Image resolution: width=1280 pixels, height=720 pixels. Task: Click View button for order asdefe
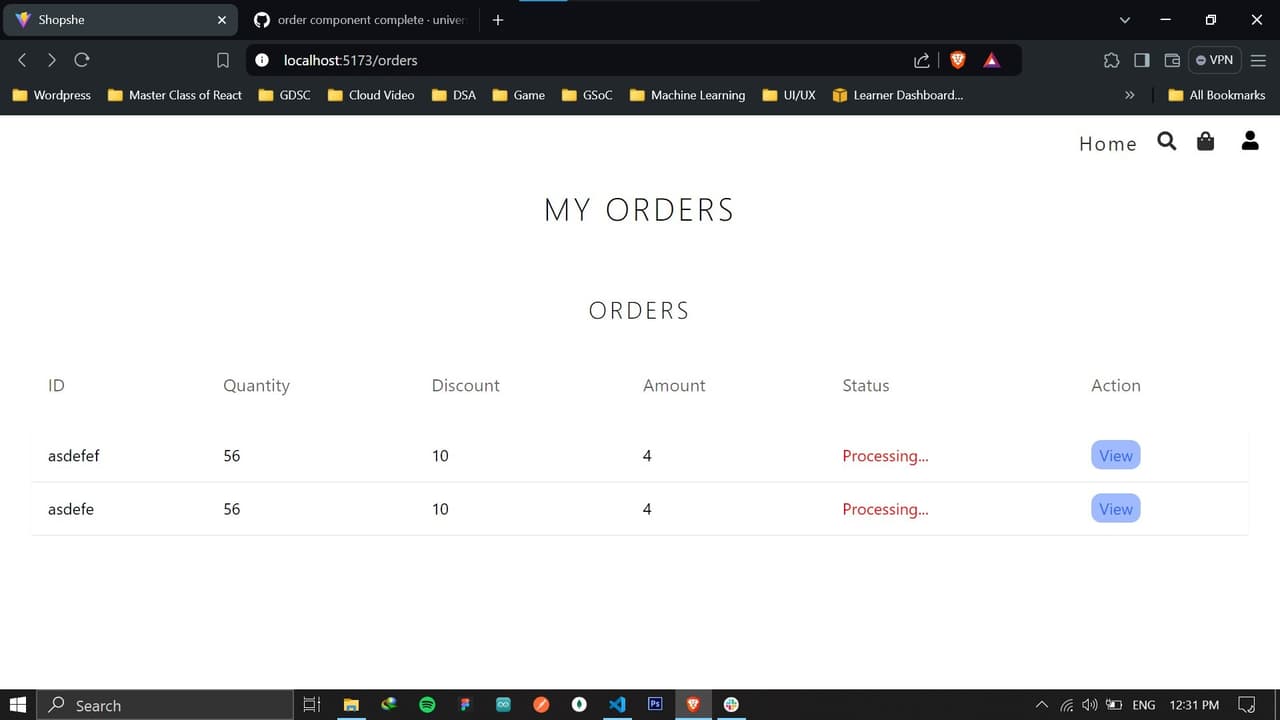(1115, 509)
